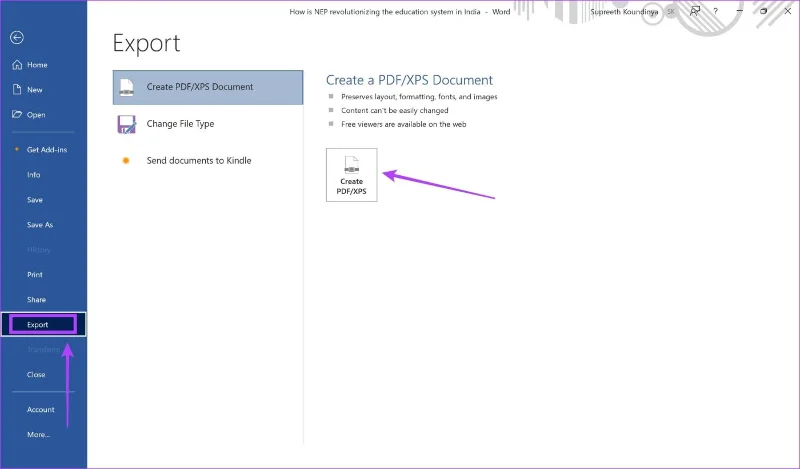The height and width of the screenshot is (469, 800).
Task: Click the Change File Type floppy icon
Action: point(127,124)
